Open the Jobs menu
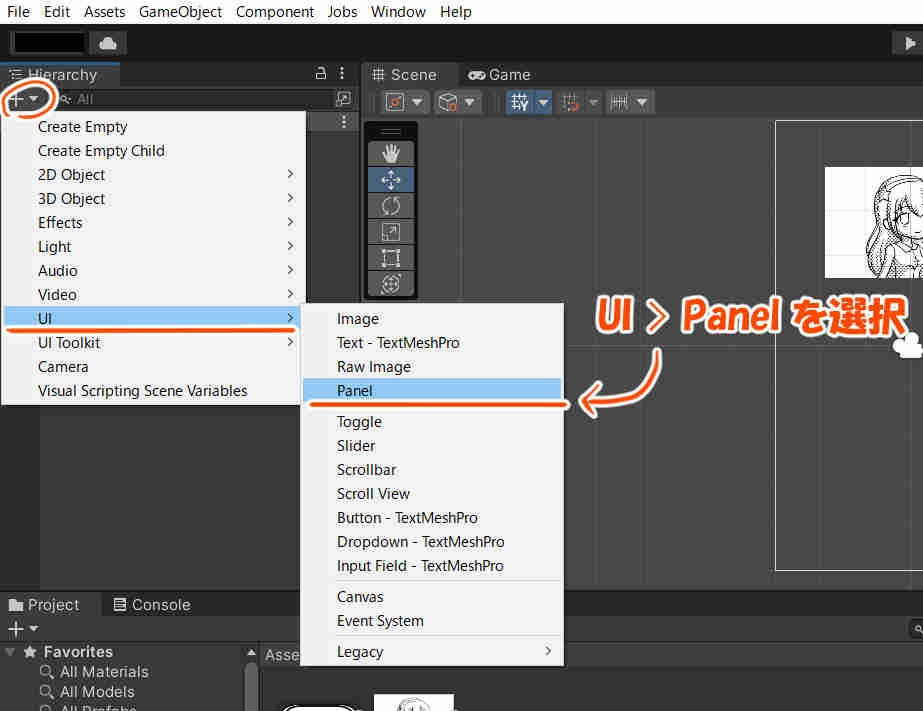The height and width of the screenshot is (711, 923). (342, 12)
